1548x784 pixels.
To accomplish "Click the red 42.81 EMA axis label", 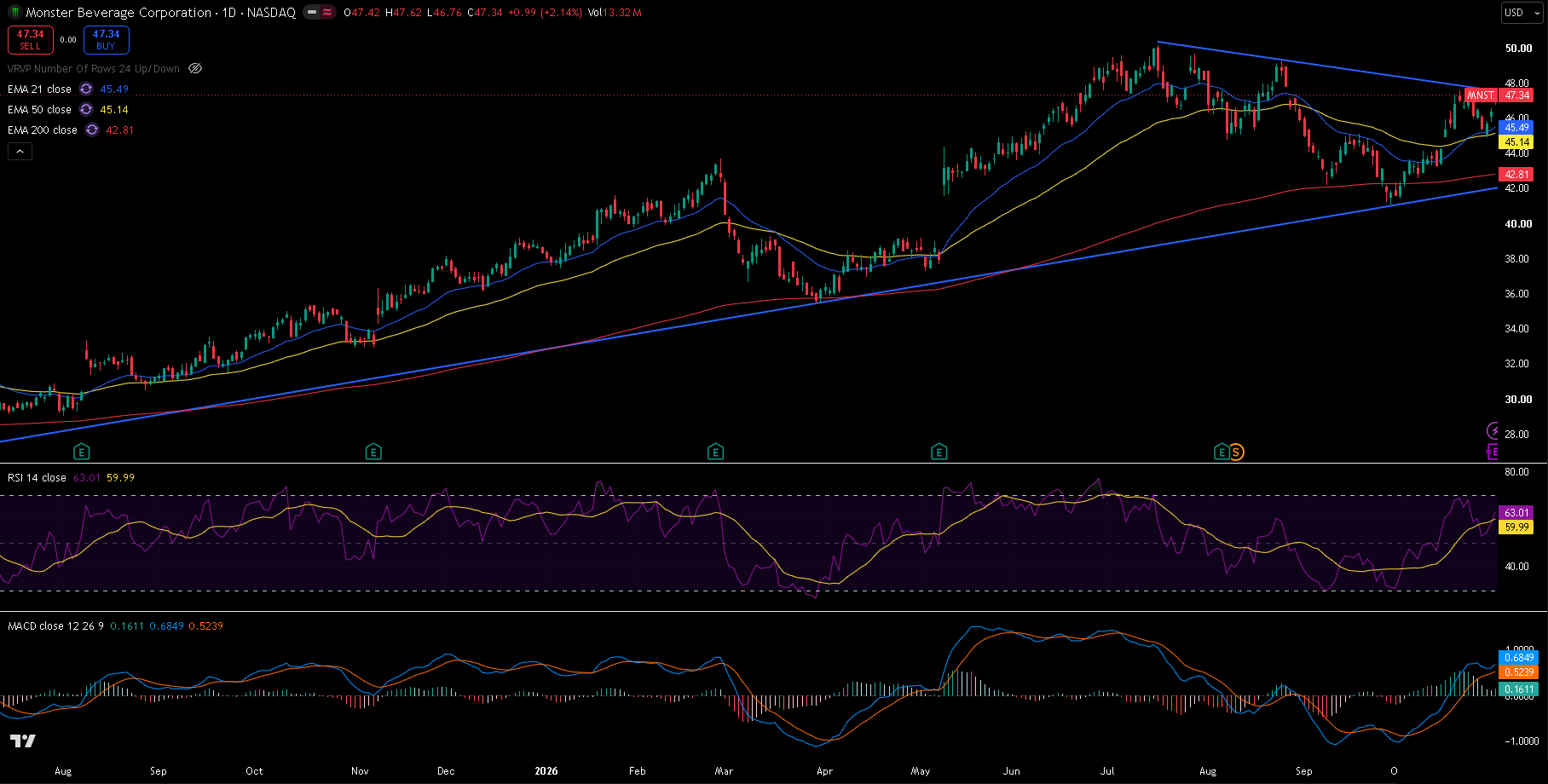I will pos(1516,174).
